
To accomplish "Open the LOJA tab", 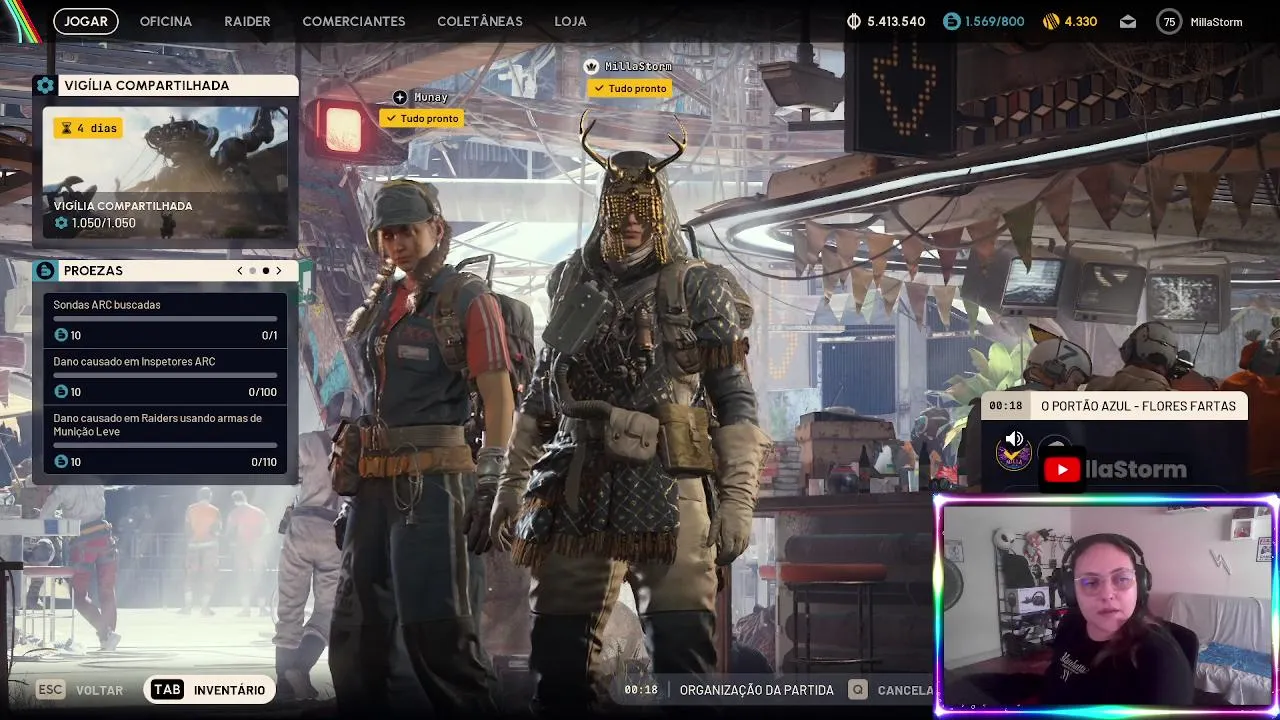I will click(570, 21).
